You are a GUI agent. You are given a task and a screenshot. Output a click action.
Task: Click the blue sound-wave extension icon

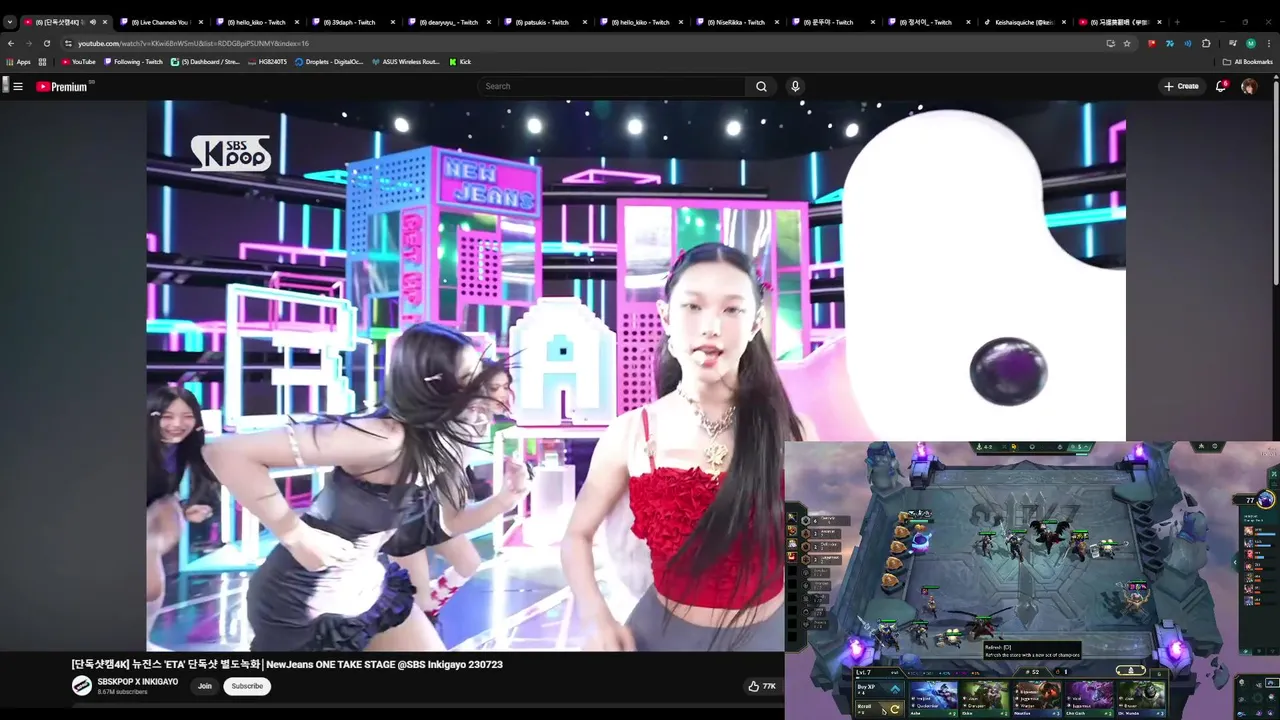coord(1188,43)
